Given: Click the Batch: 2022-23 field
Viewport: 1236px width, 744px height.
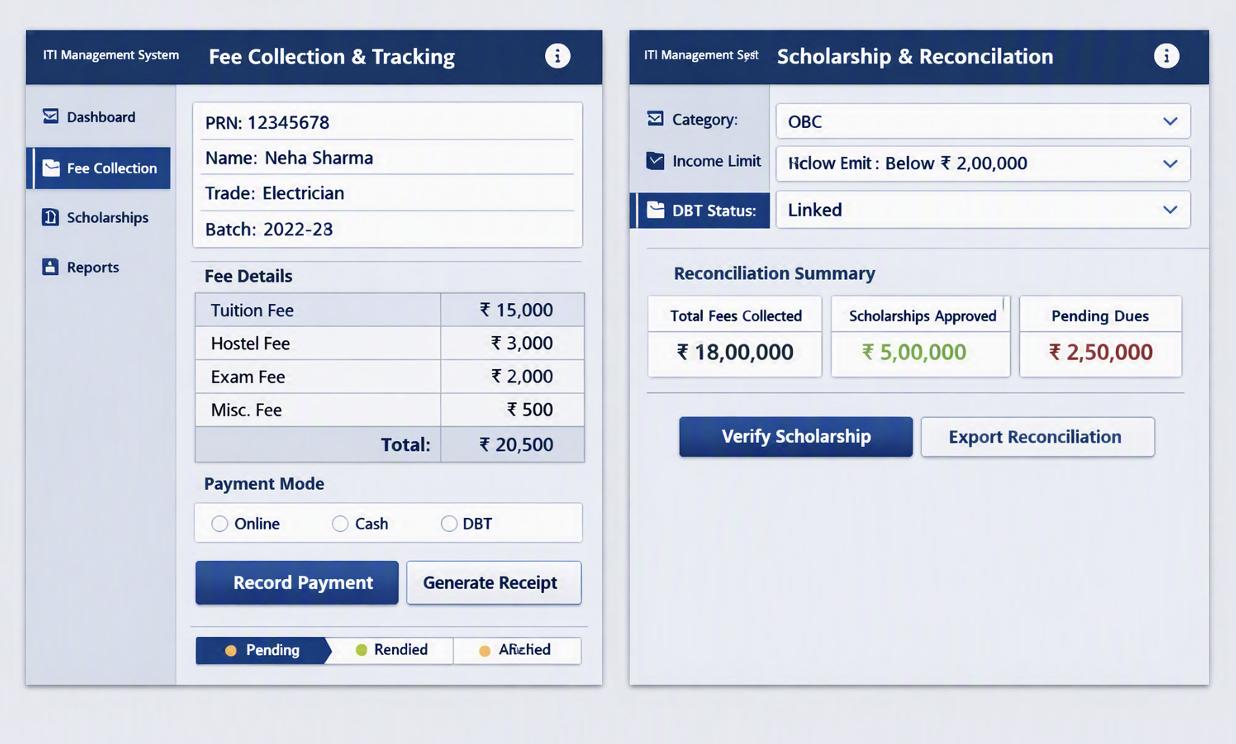Looking at the screenshot, I should pyautogui.click(x=388, y=229).
